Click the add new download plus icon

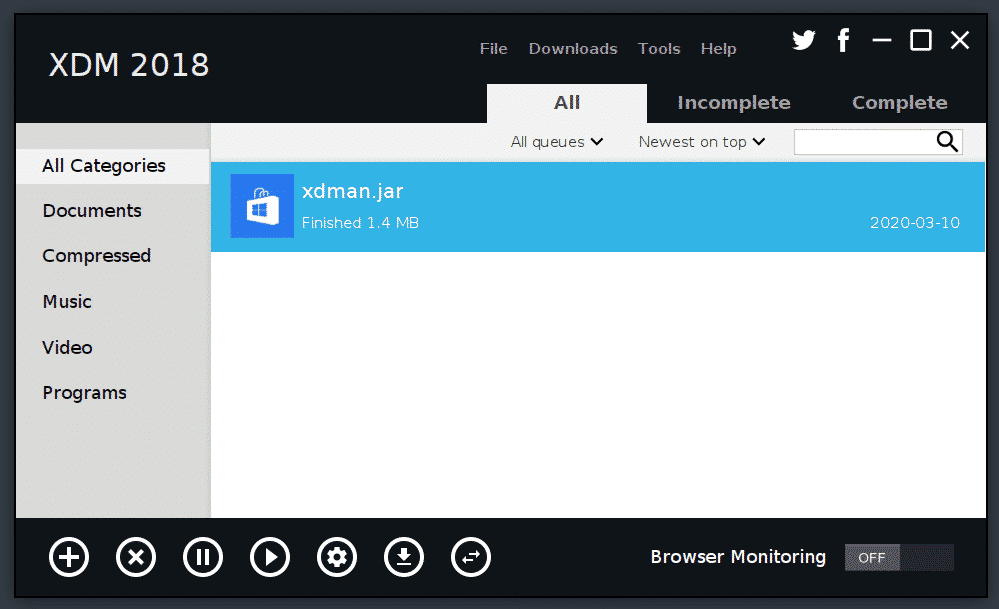point(69,557)
